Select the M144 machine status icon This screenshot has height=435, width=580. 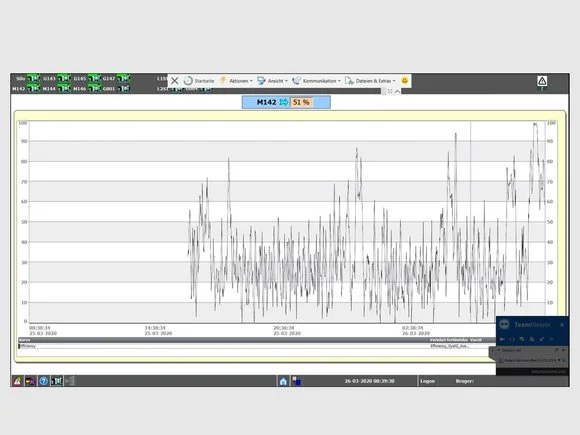click(64, 88)
